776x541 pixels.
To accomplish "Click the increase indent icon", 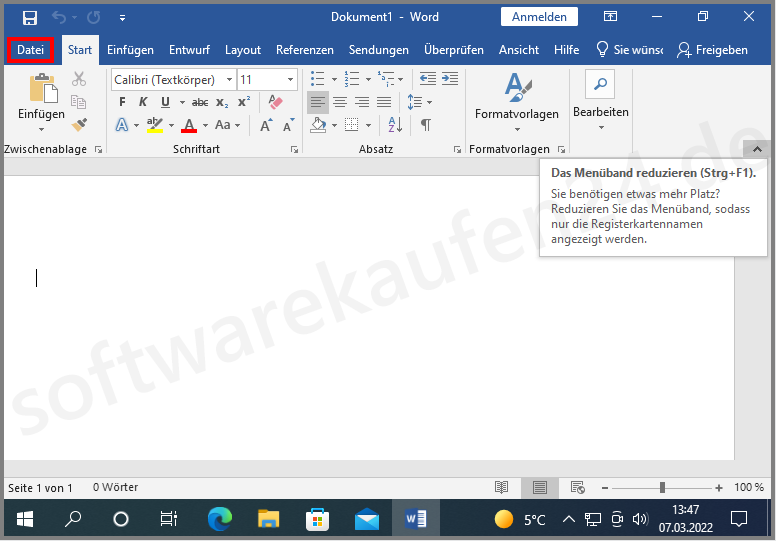I will [450, 79].
